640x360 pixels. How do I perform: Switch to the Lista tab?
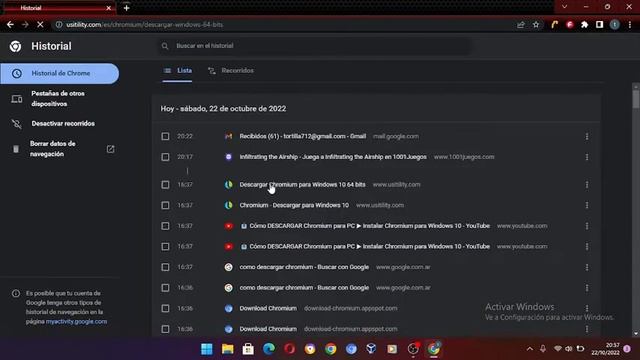coord(177,71)
